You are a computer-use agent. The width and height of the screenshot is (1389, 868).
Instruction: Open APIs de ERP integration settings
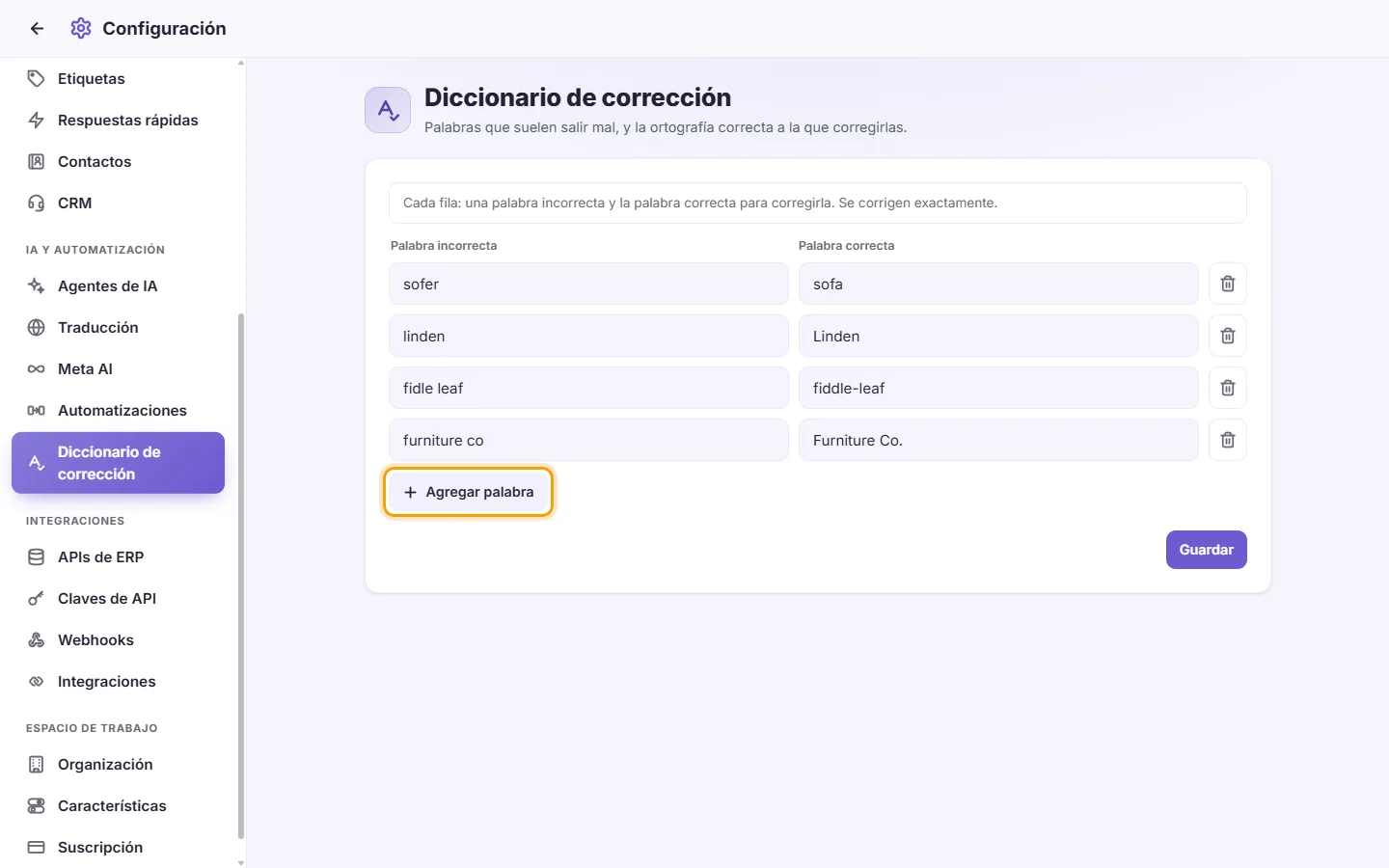(x=118, y=557)
